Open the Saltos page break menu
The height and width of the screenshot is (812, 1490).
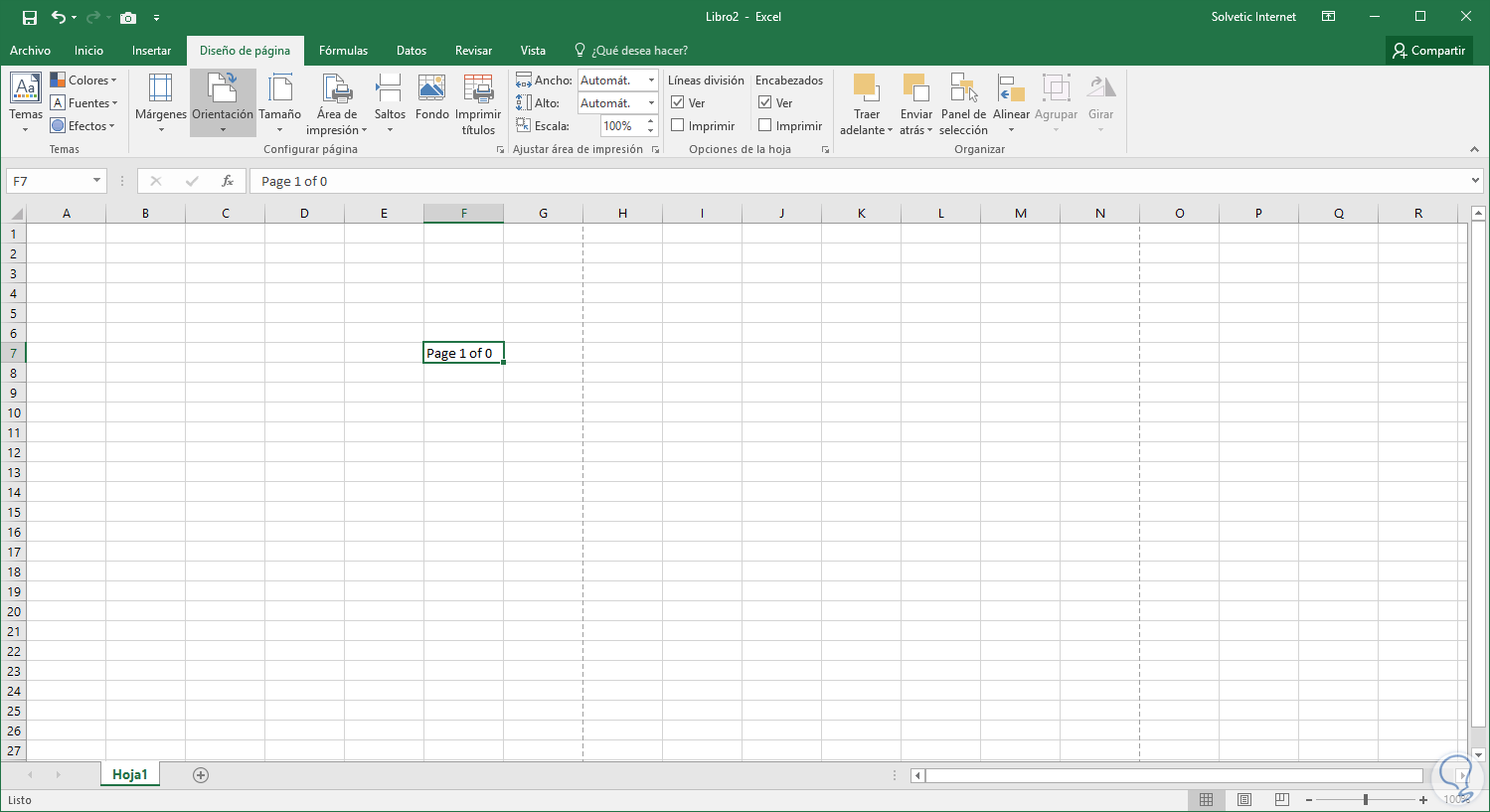pyautogui.click(x=390, y=103)
